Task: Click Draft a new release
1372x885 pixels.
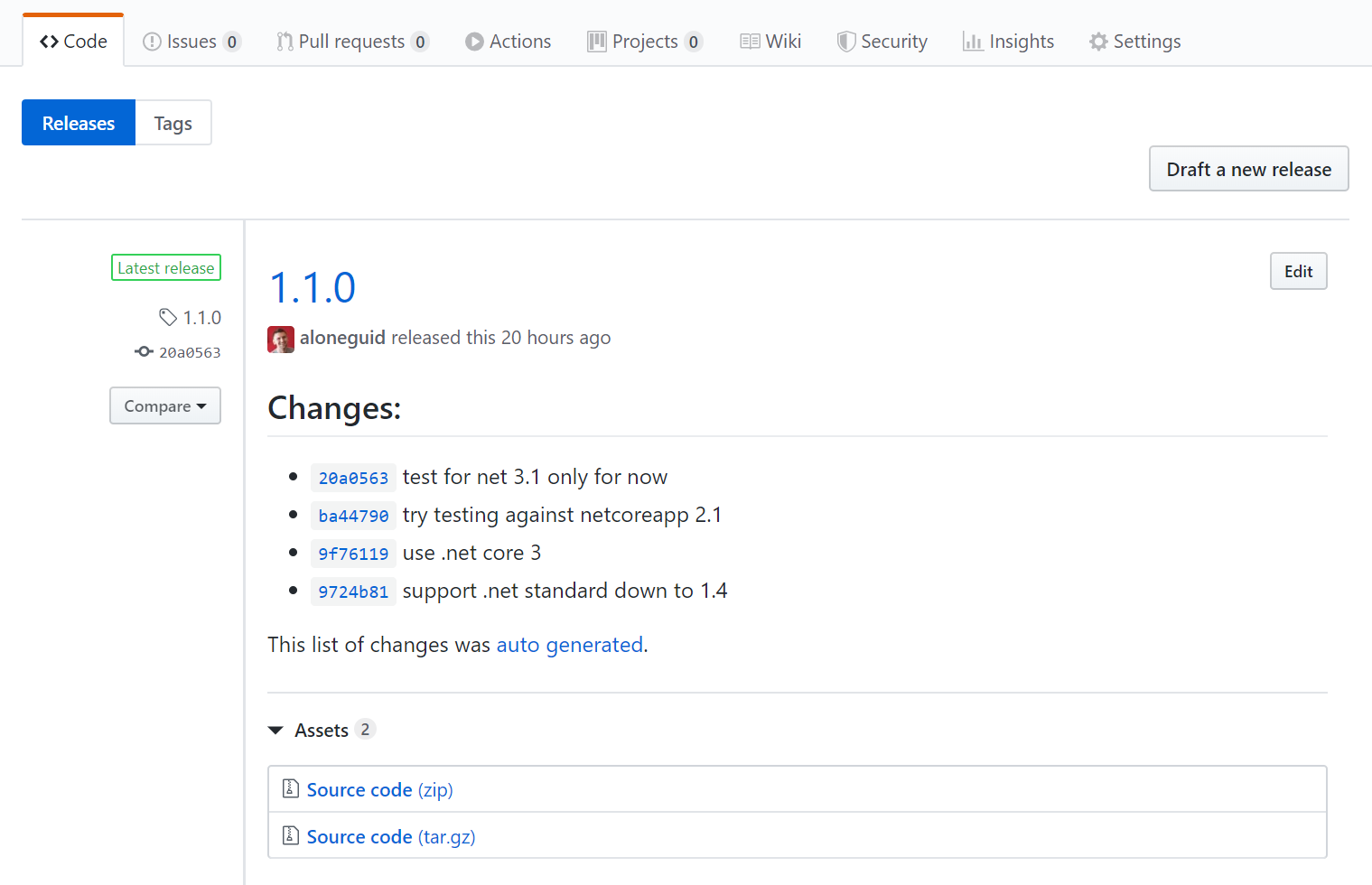Action: [x=1249, y=169]
